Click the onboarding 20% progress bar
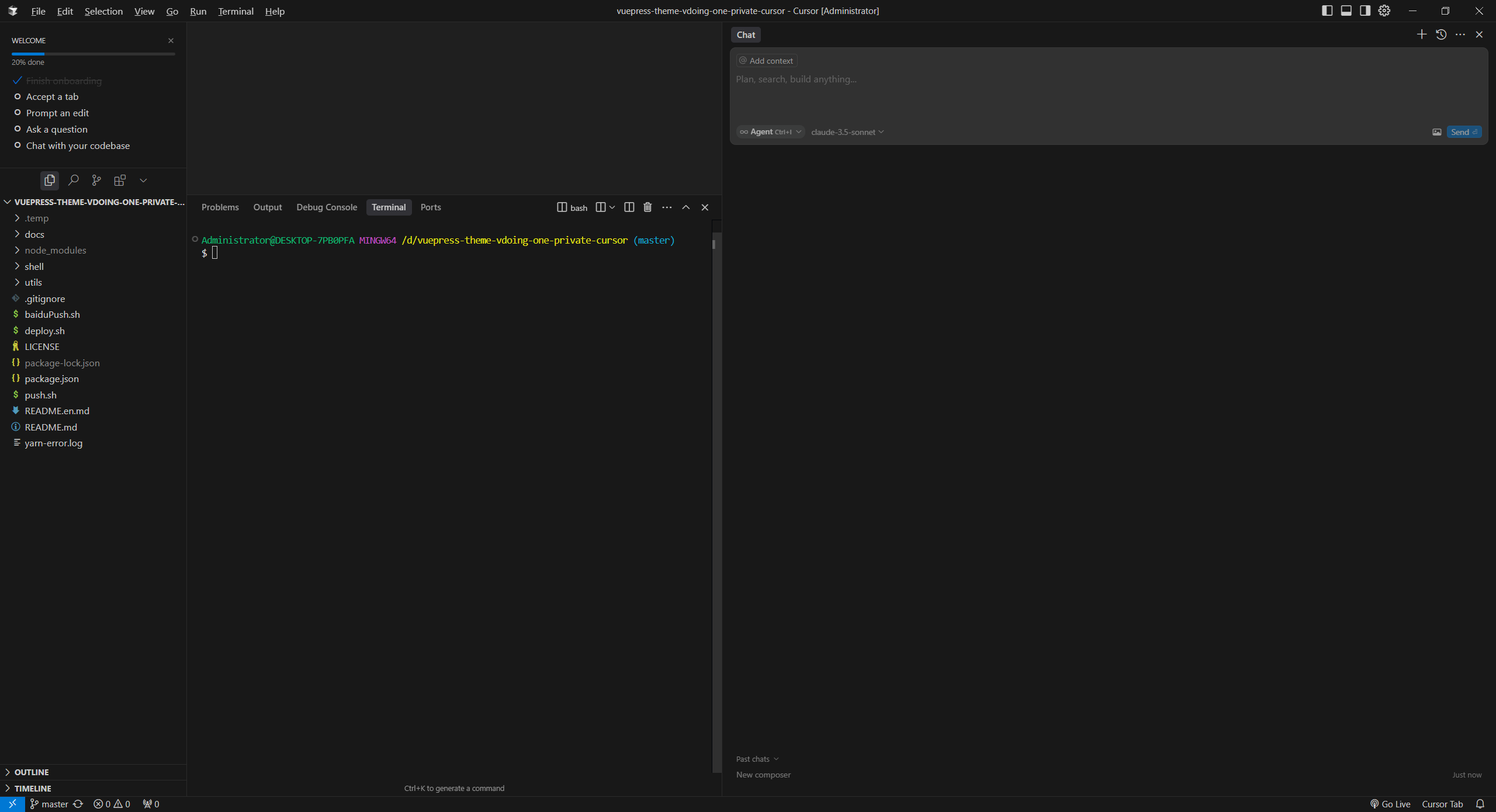Screen dimensions: 1496x812 coord(93,54)
